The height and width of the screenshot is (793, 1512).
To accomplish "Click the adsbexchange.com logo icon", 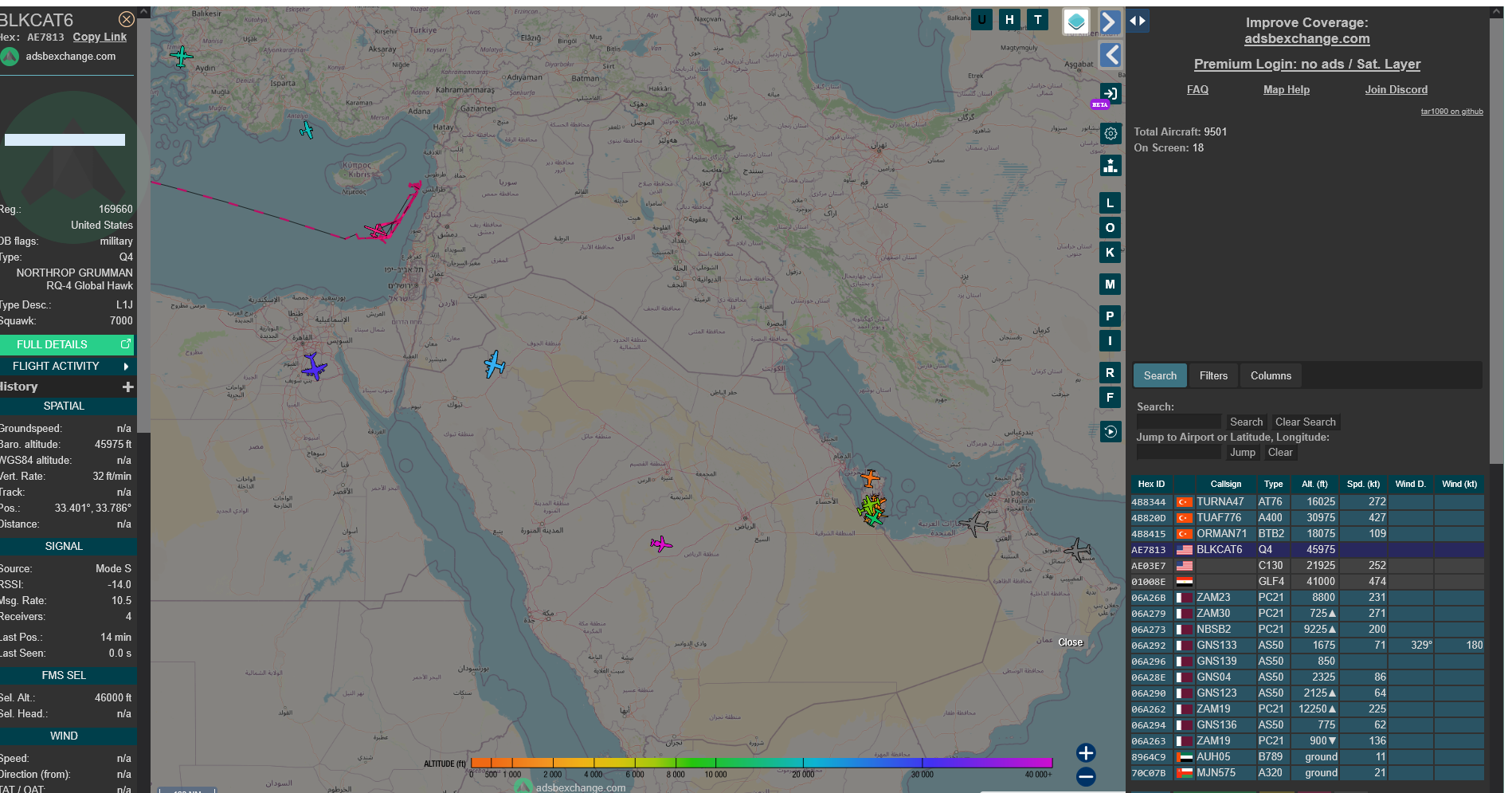I will 10,57.
